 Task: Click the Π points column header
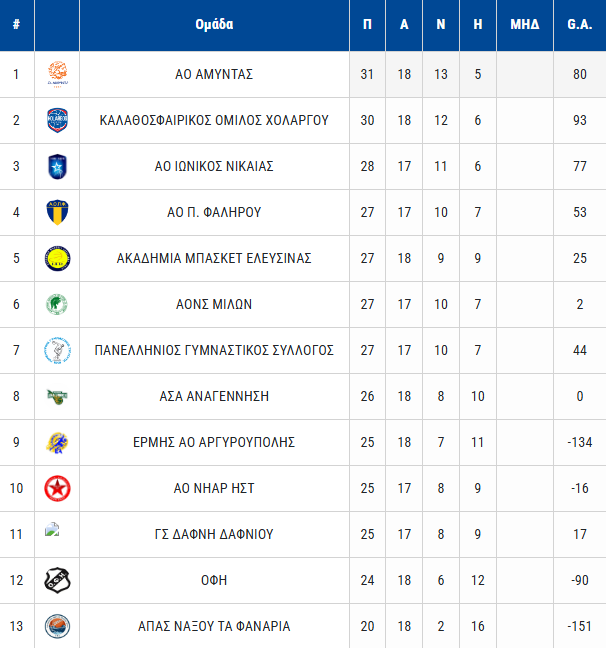click(367, 25)
